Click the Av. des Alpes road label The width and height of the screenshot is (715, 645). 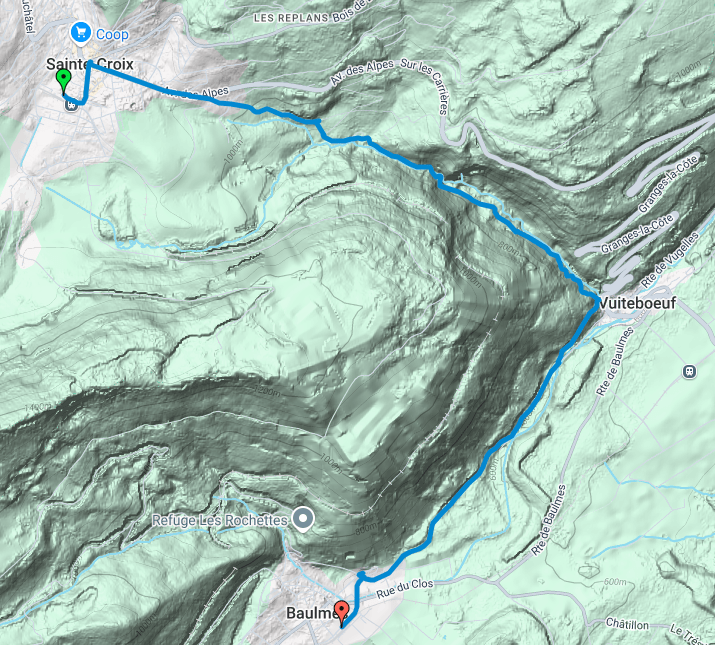(362, 72)
